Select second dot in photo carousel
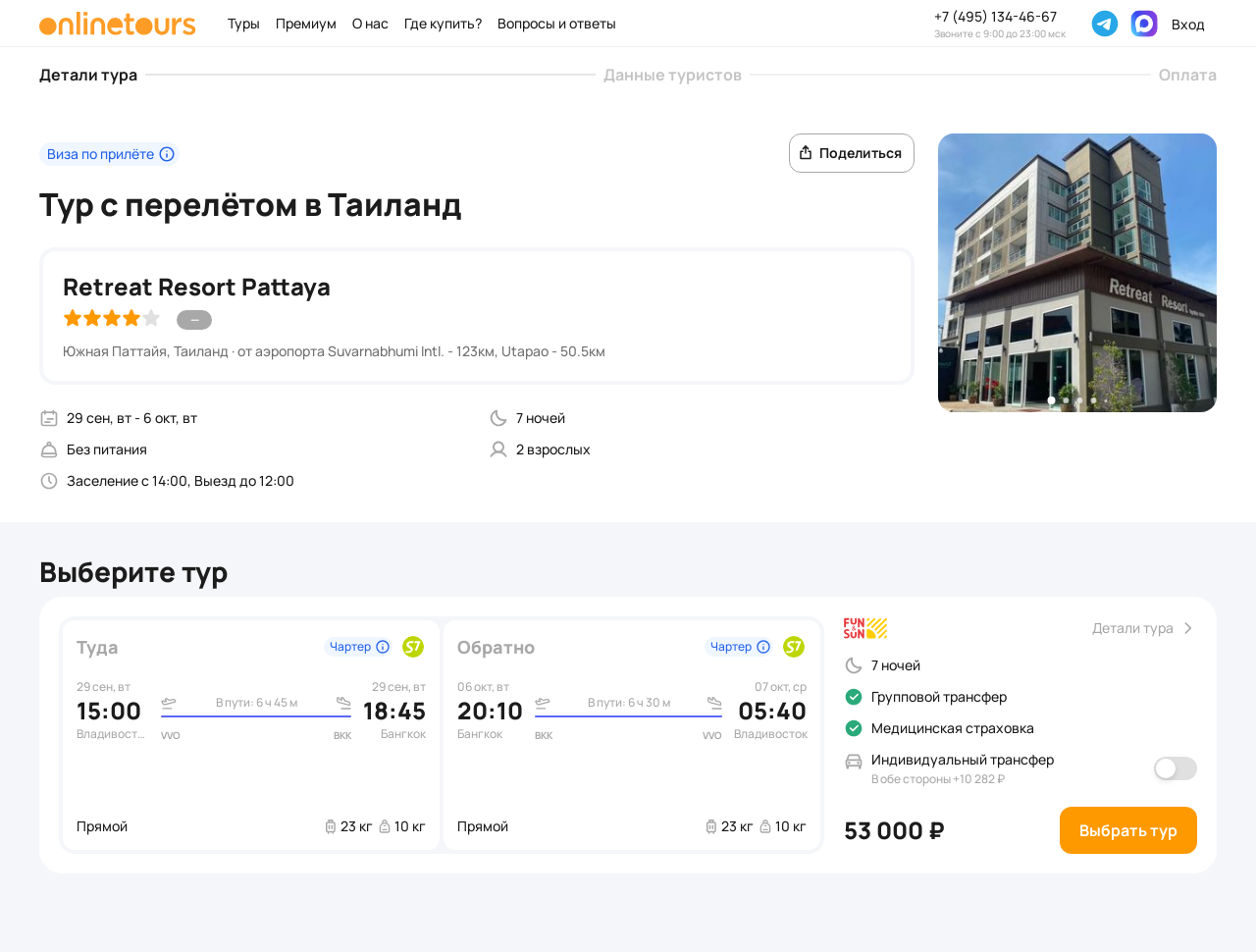This screenshot has width=1256, height=952. pyautogui.click(x=1066, y=400)
